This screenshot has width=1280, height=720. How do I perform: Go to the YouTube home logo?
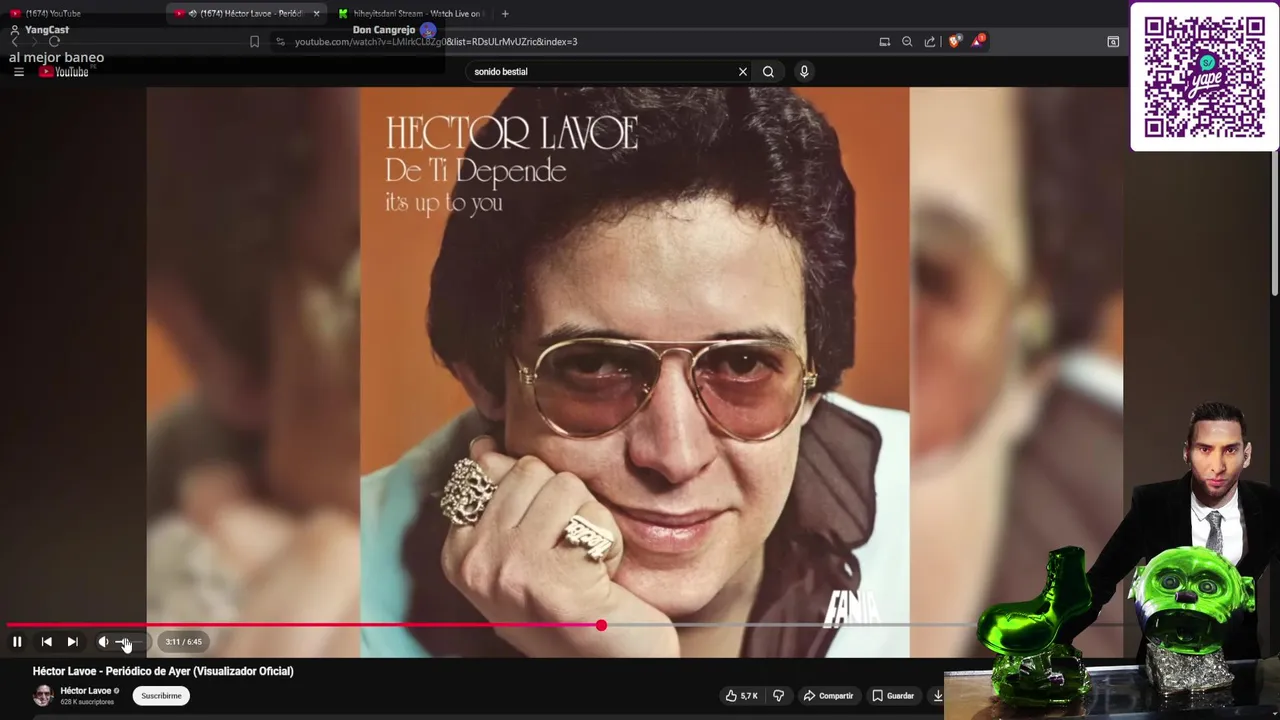tap(65, 72)
